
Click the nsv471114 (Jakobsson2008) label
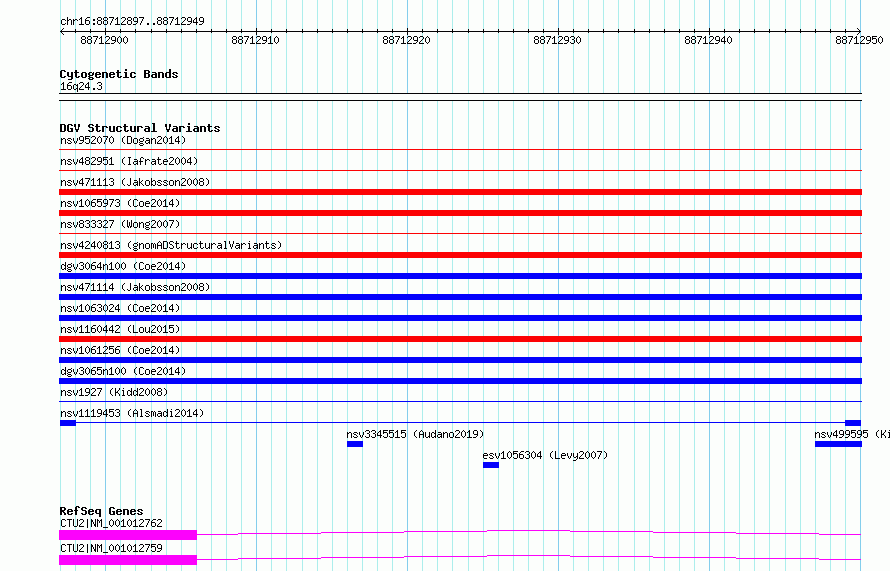[x=135, y=287]
